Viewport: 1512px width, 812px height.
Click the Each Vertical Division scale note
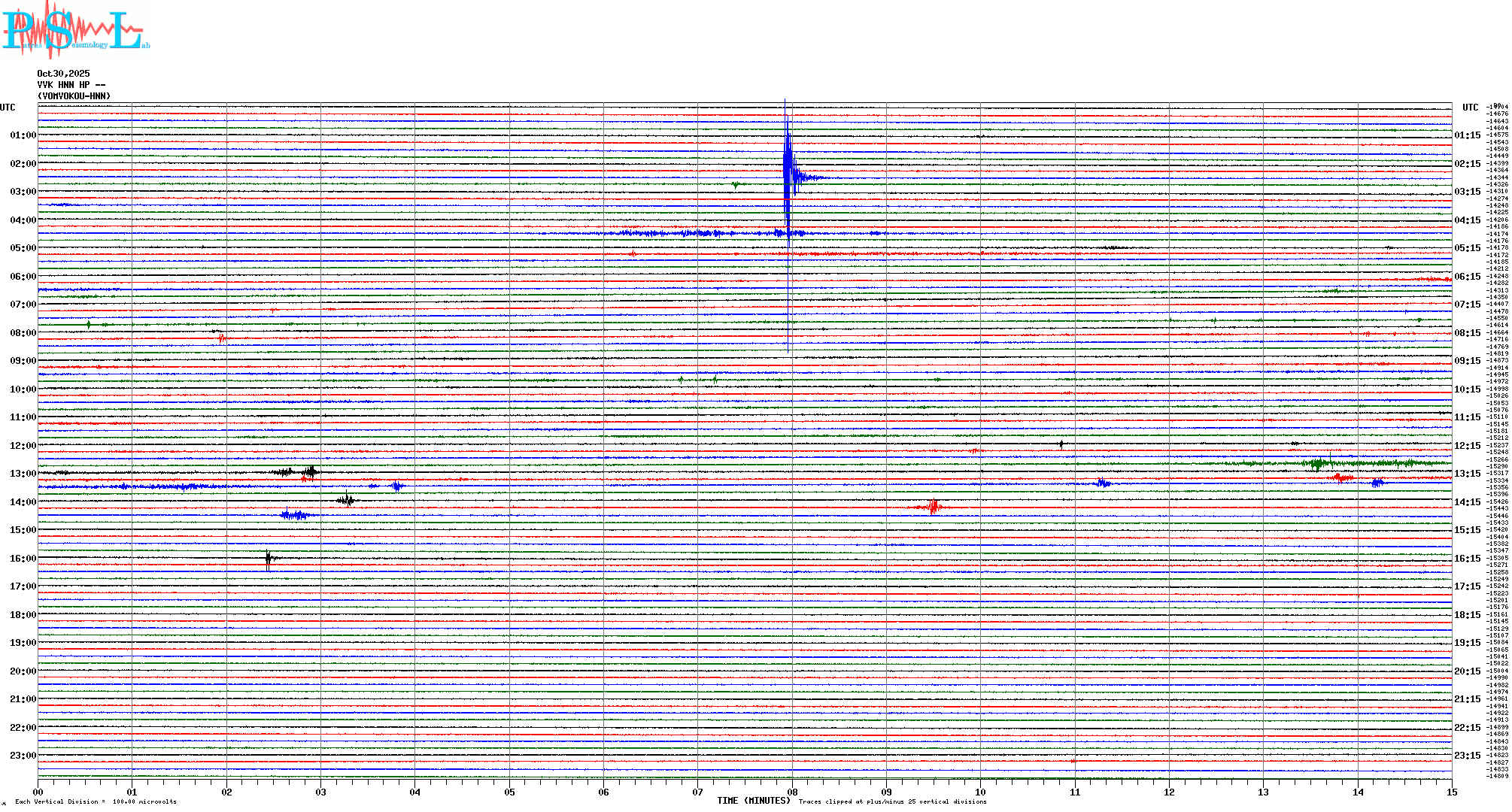click(96, 801)
